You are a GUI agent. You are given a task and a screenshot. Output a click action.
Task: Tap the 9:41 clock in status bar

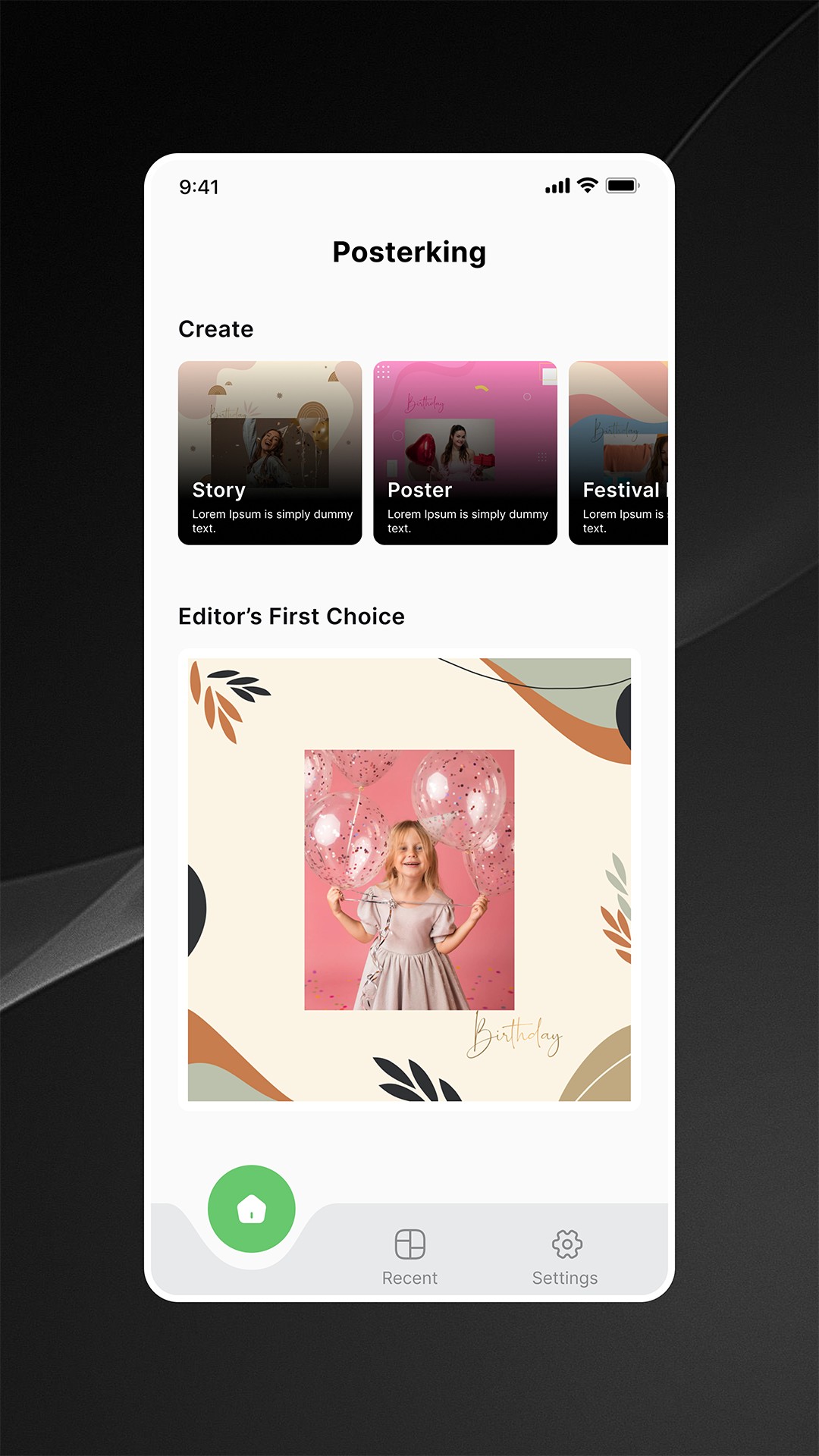point(199,187)
